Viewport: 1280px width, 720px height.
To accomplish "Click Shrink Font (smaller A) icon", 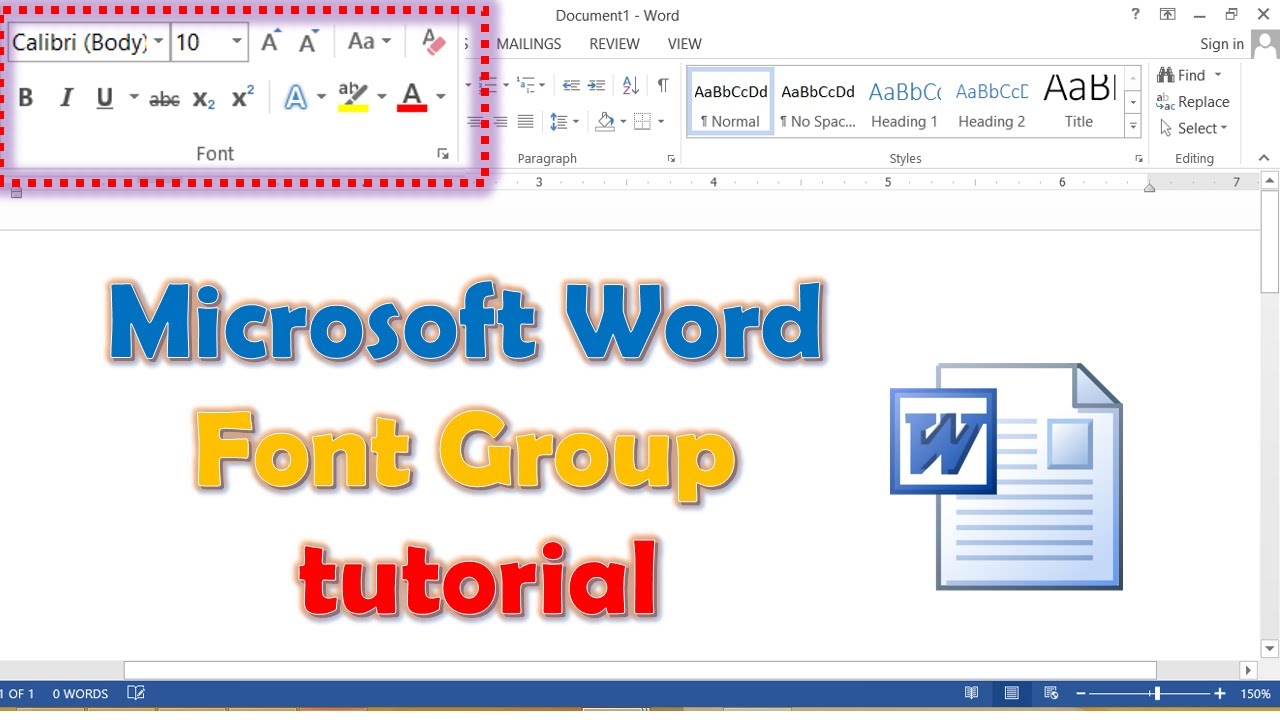I will pos(309,42).
